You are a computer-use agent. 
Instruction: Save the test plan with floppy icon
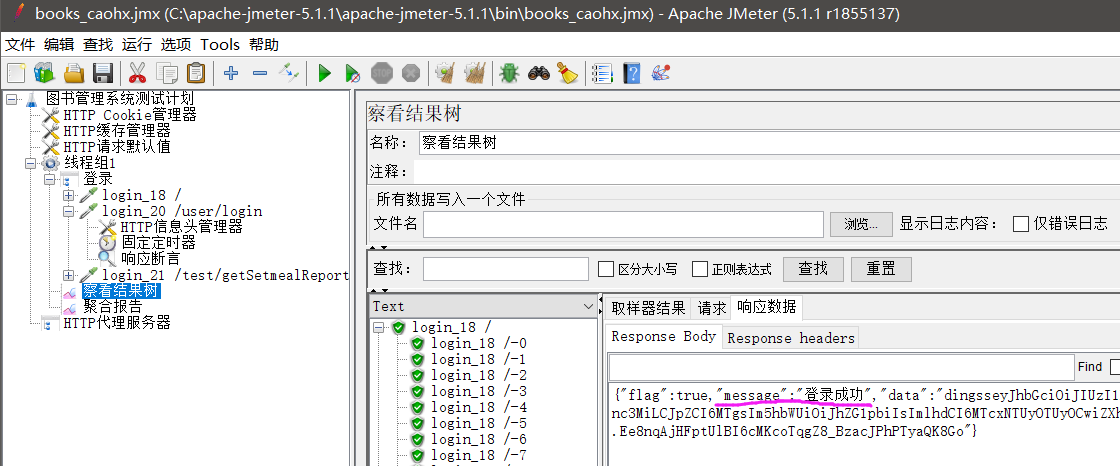tap(104, 73)
